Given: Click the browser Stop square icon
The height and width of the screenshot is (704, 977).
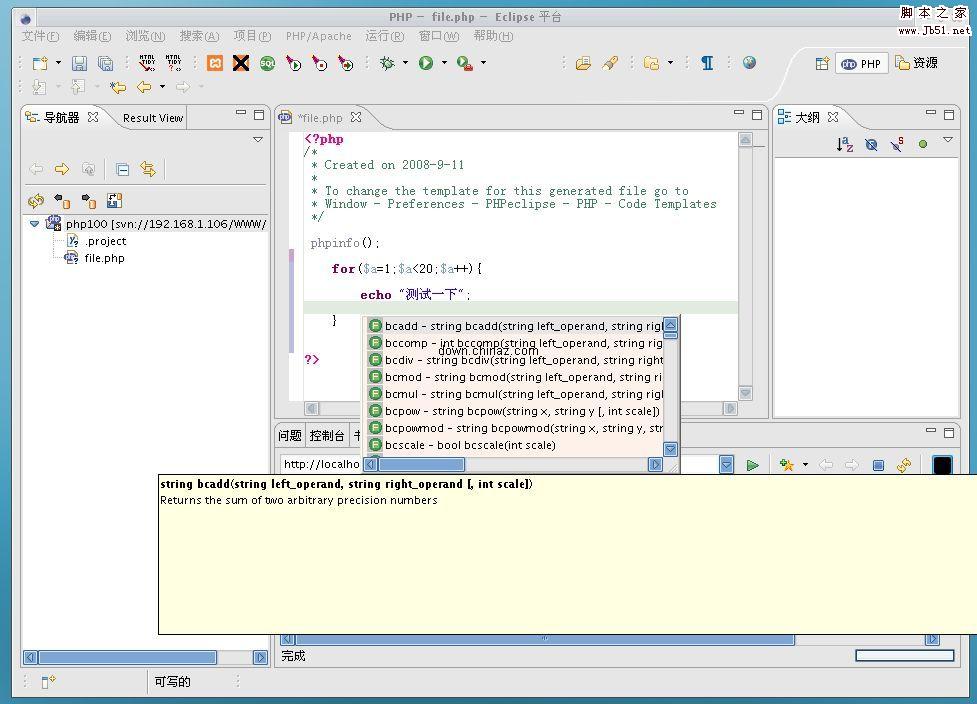Looking at the screenshot, I should tap(879, 465).
